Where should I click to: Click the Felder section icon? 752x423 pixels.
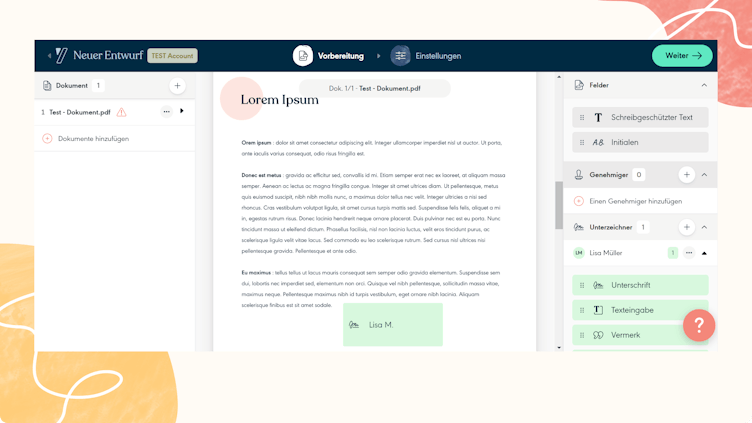(579, 85)
